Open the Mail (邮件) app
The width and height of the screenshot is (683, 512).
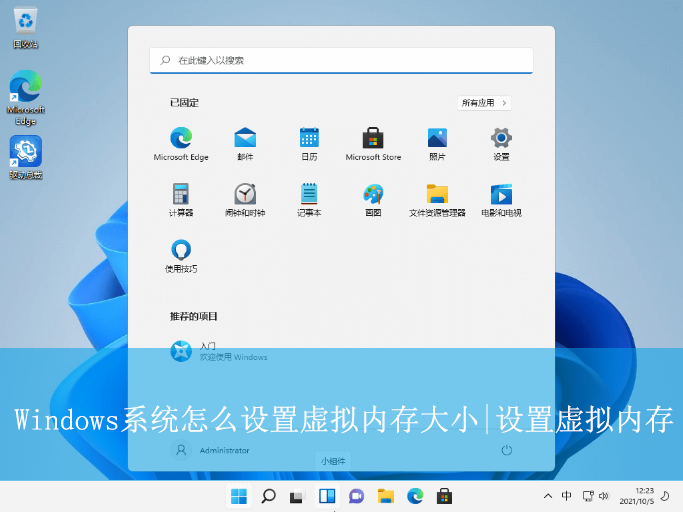[245, 144]
